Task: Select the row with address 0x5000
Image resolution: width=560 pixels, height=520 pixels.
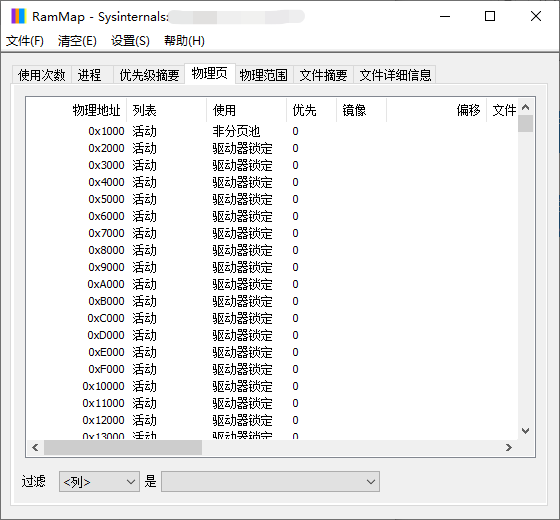Action: coord(271,199)
